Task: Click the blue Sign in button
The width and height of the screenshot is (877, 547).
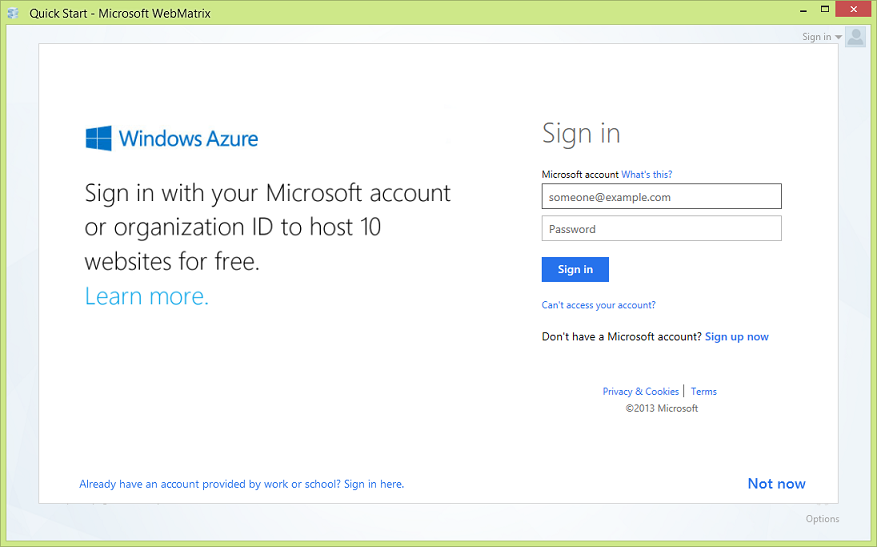Action: coord(575,269)
